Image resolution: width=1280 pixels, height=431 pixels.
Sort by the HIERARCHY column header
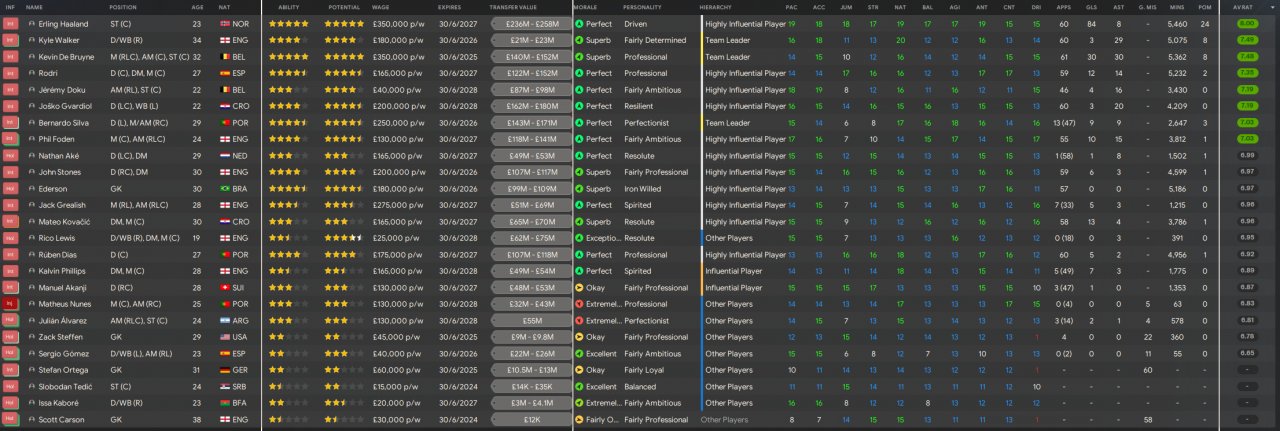tap(715, 7)
